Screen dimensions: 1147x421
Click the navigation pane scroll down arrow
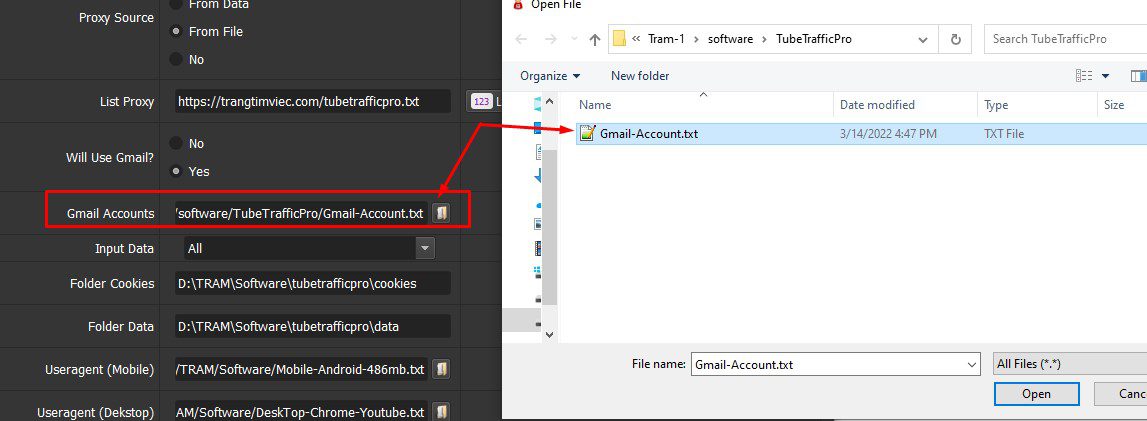click(x=550, y=334)
